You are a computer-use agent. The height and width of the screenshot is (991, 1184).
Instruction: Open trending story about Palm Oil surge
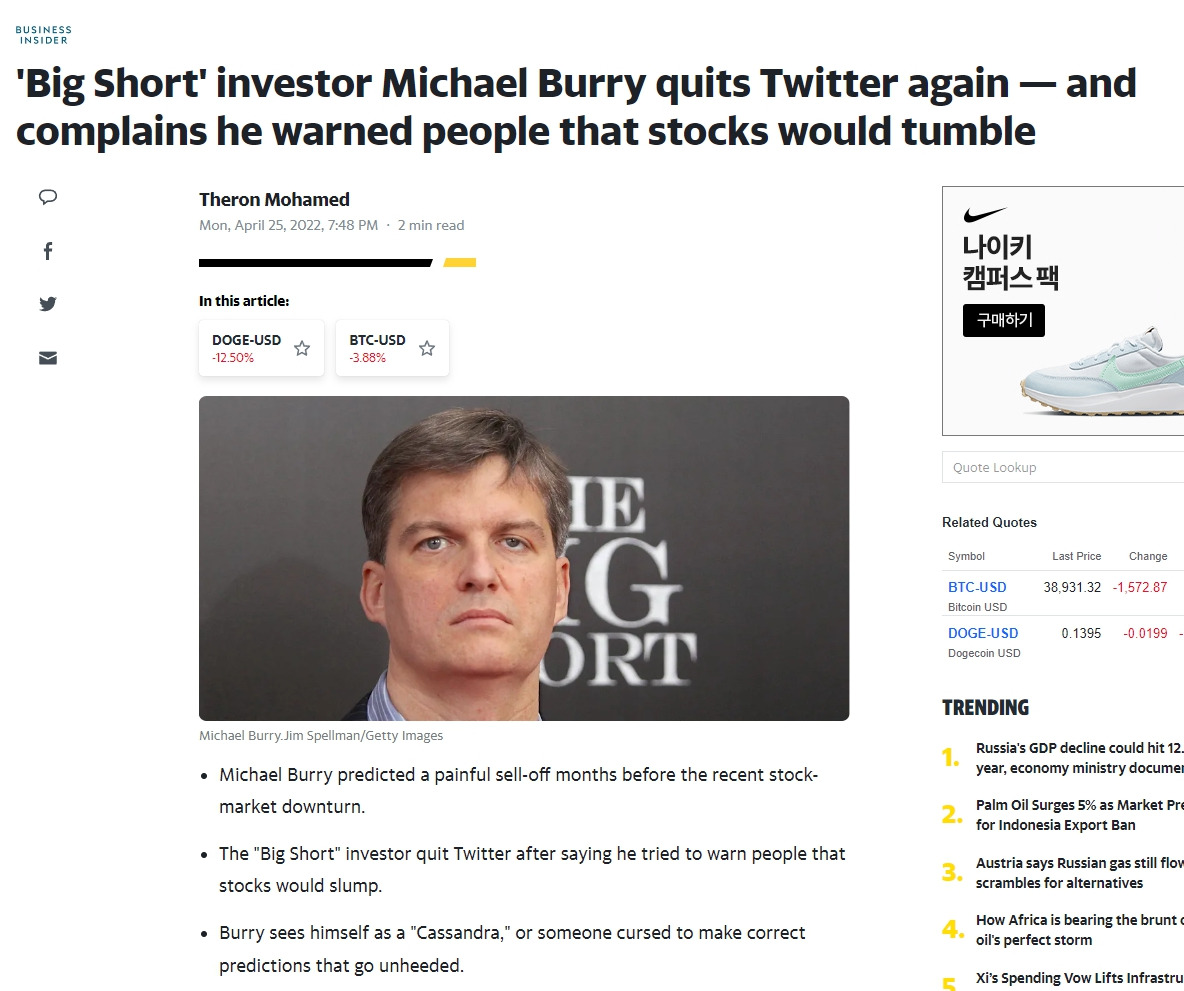click(x=1080, y=815)
